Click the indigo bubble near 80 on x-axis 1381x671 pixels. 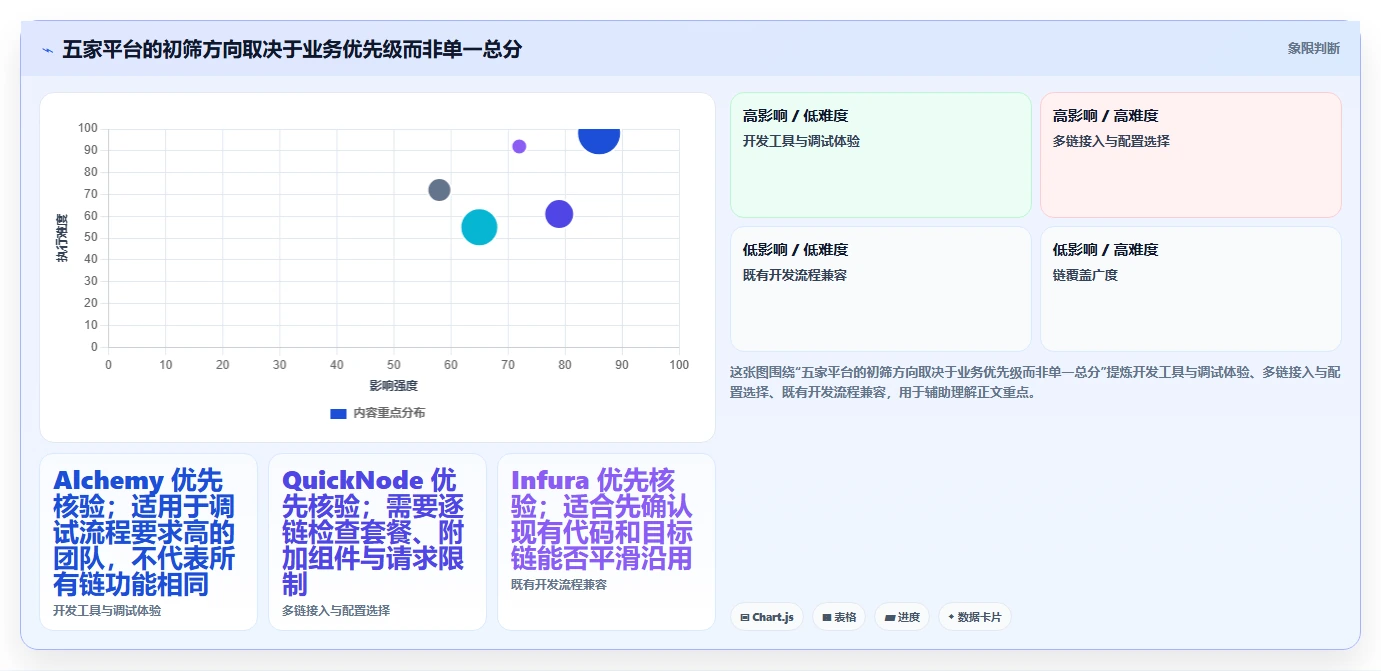tap(559, 214)
